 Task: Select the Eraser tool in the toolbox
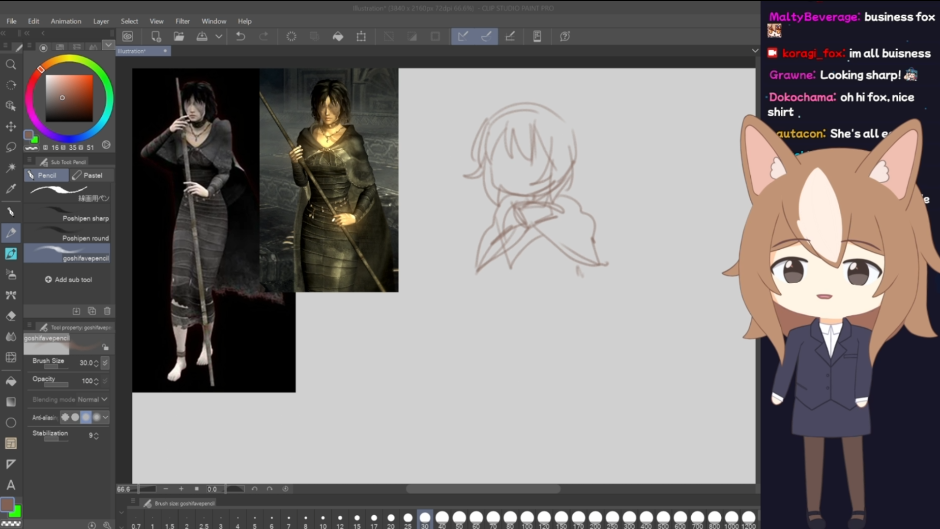(11, 316)
